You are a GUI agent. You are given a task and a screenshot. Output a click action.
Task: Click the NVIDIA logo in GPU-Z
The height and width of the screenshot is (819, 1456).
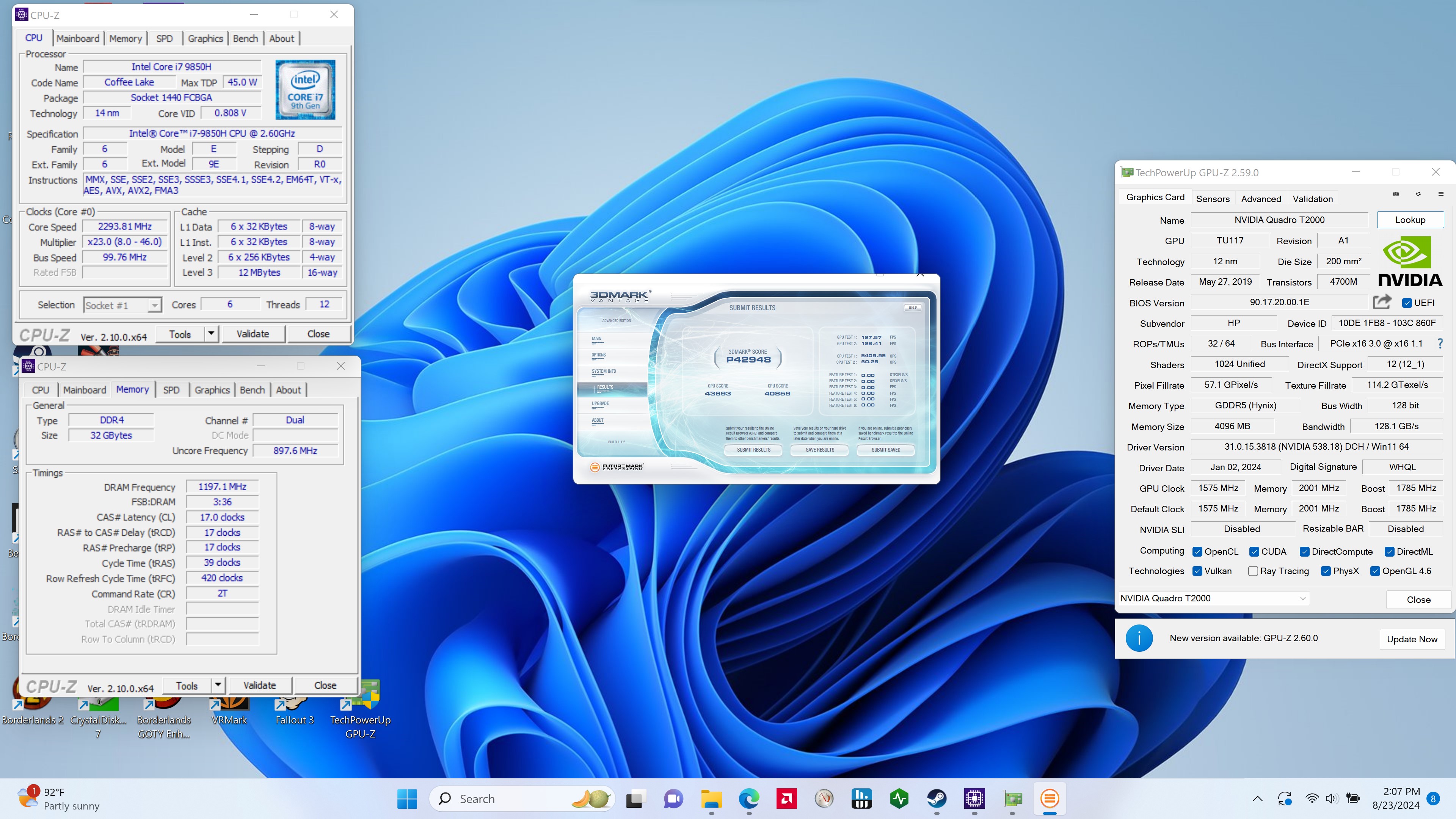pos(1410,261)
